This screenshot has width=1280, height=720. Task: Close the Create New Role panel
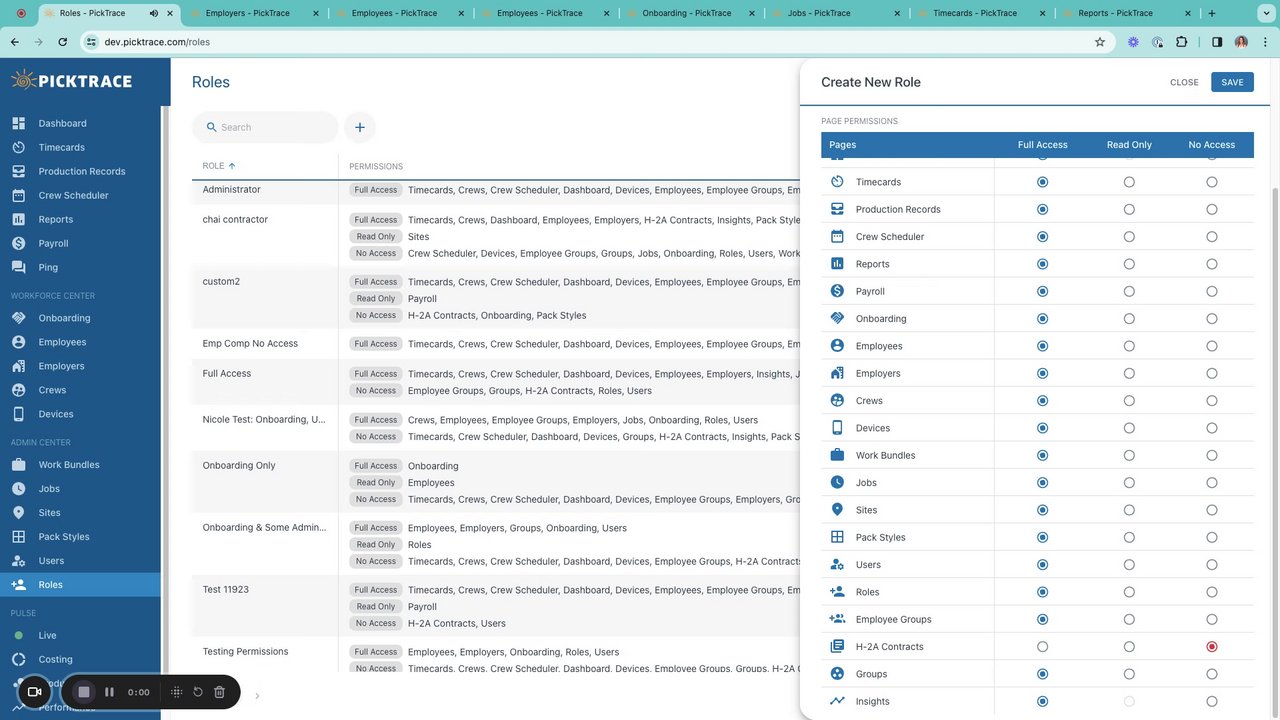1184,82
